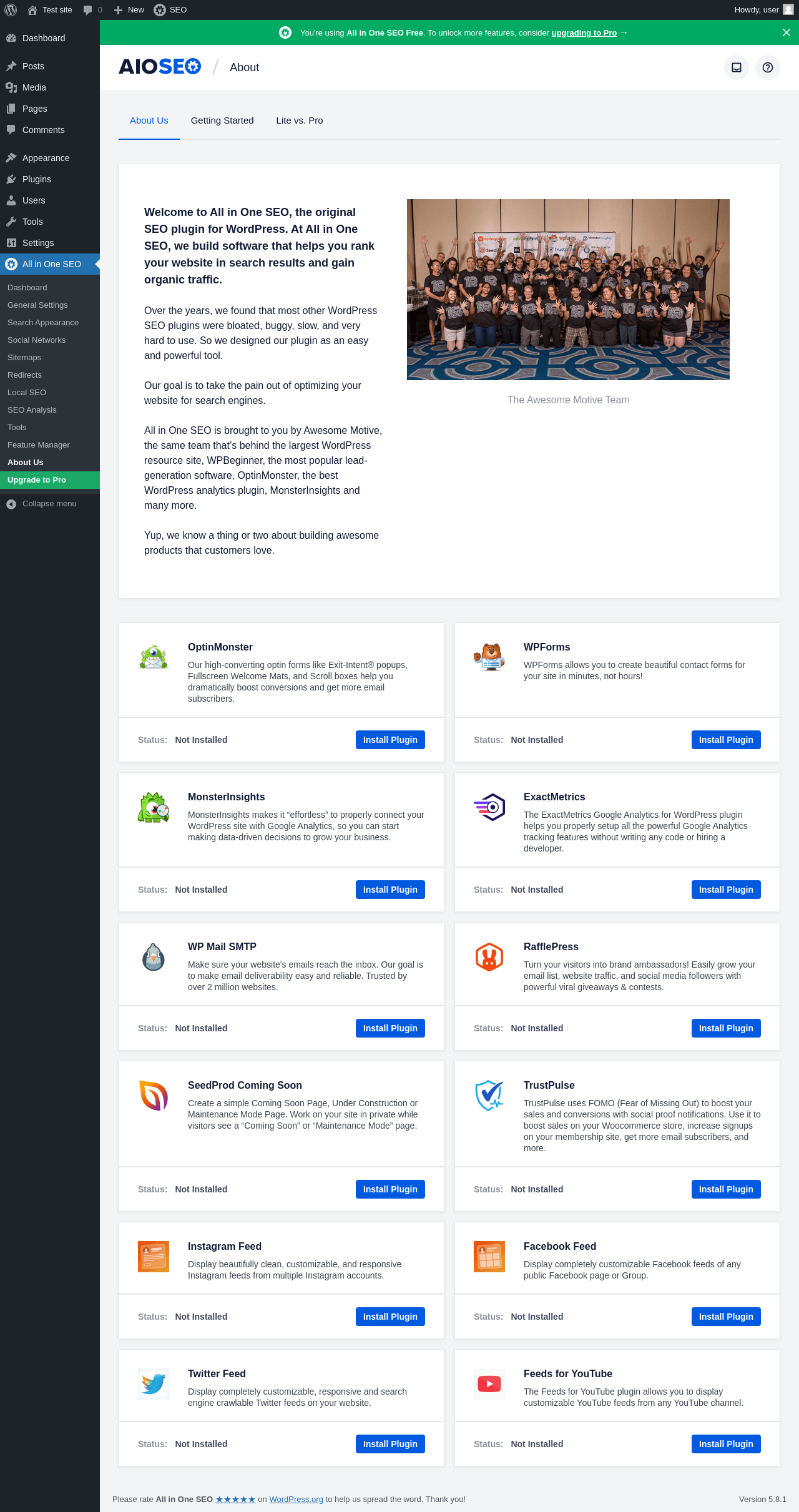Click the Instagram Feed orange icon
The width and height of the screenshot is (799, 1512).
[x=154, y=1257]
